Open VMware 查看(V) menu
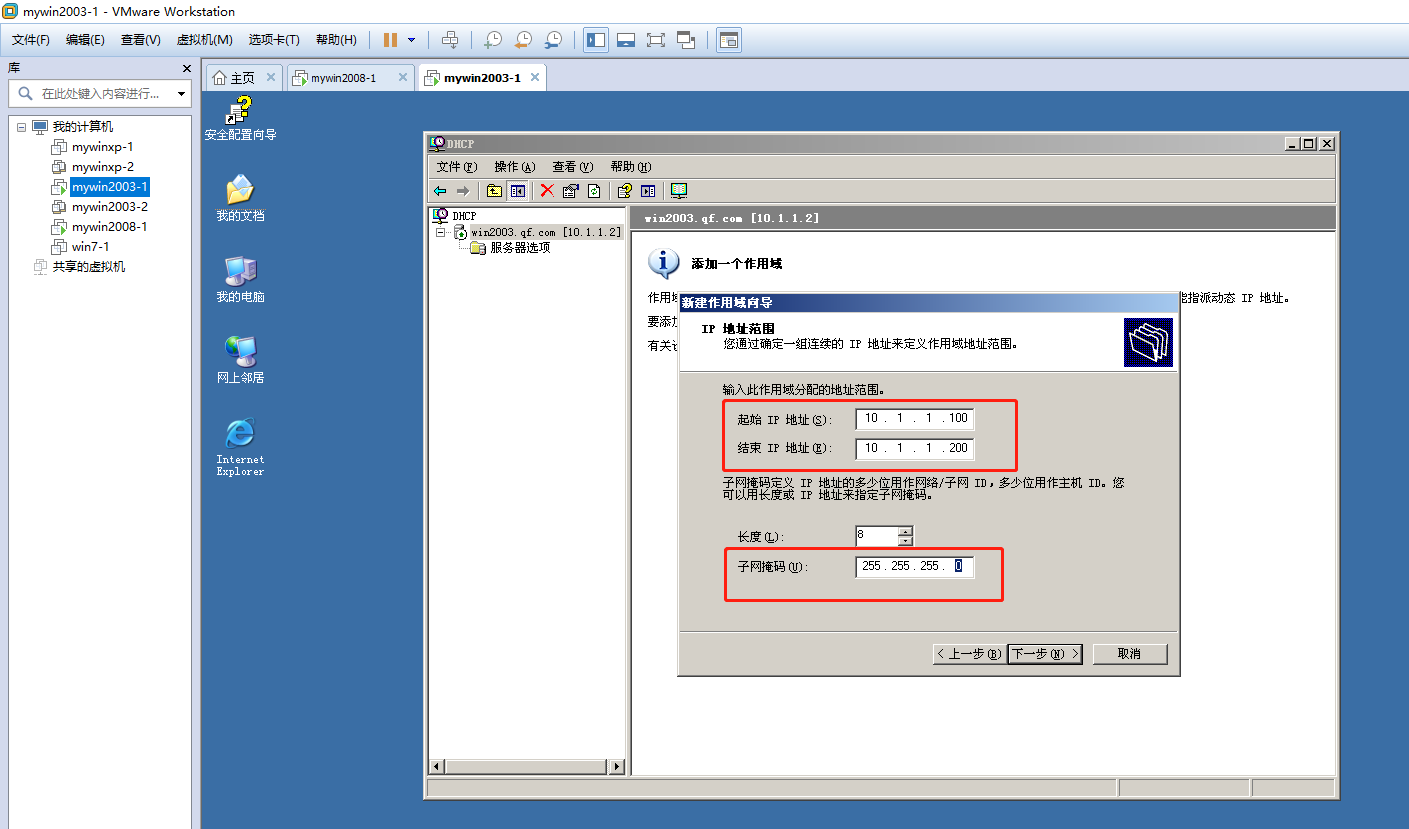1409x829 pixels. point(140,40)
